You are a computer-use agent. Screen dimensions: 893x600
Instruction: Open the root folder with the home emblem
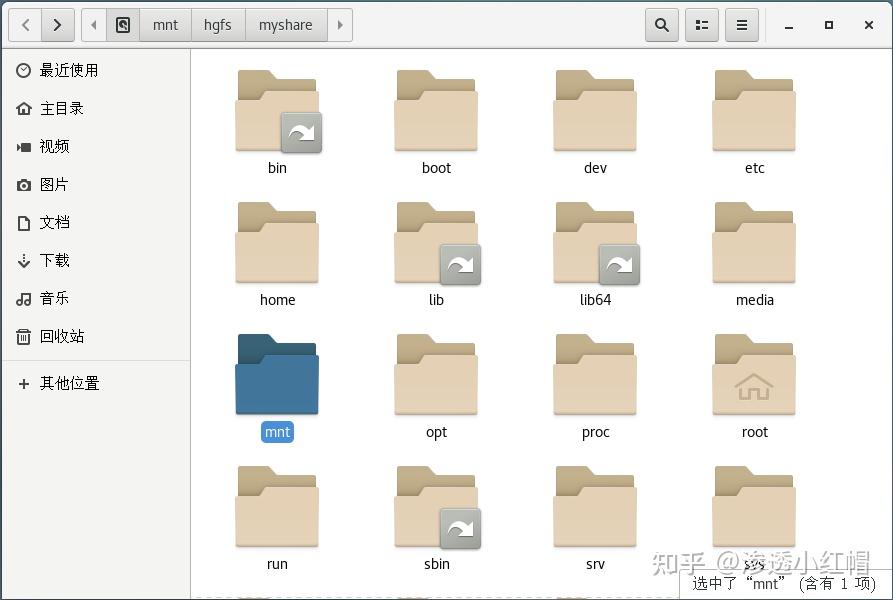[754, 374]
